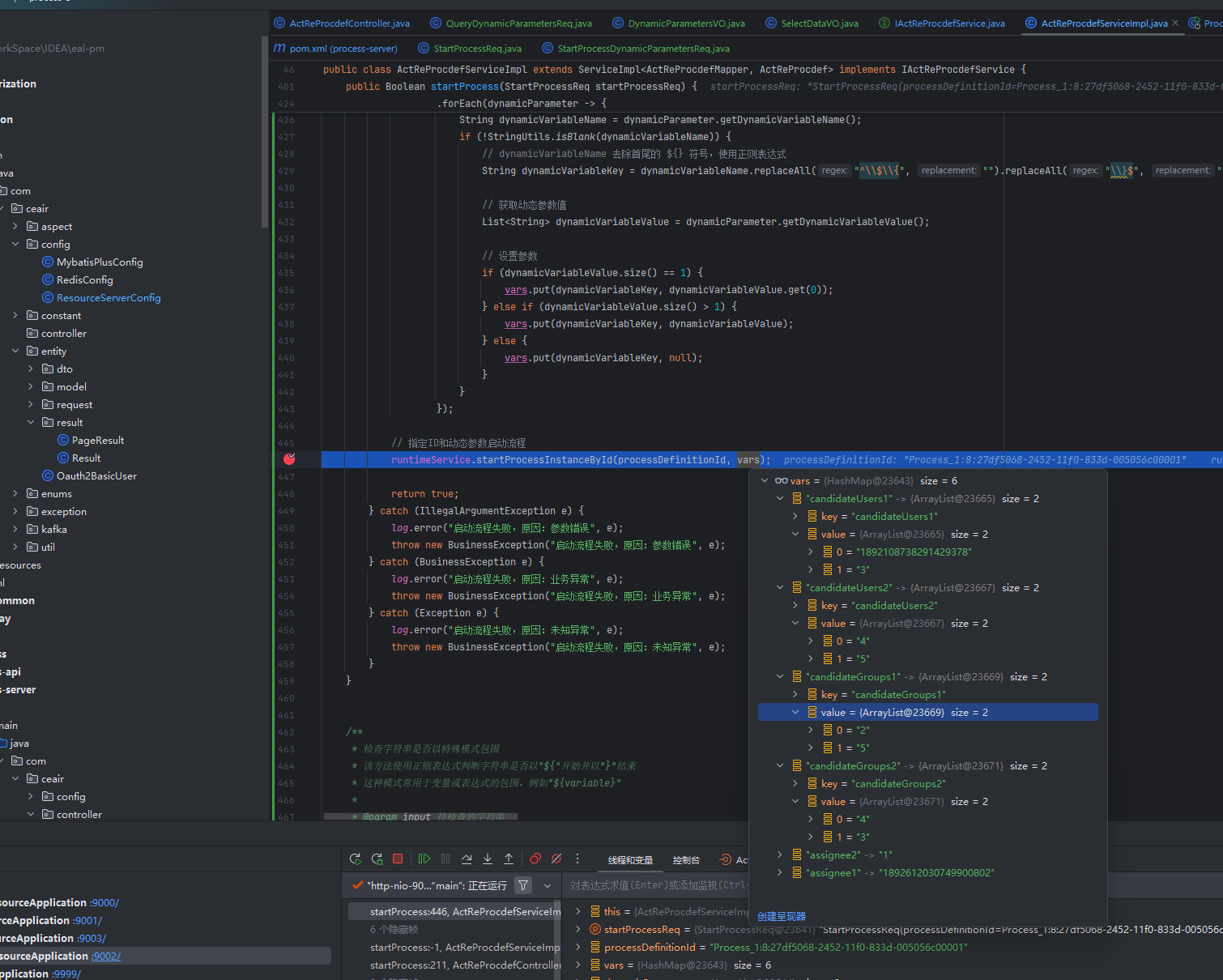The width and height of the screenshot is (1223, 980).
Task: Switch to the 线程和变量 debugger tab
Action: (x=630, y=860)
